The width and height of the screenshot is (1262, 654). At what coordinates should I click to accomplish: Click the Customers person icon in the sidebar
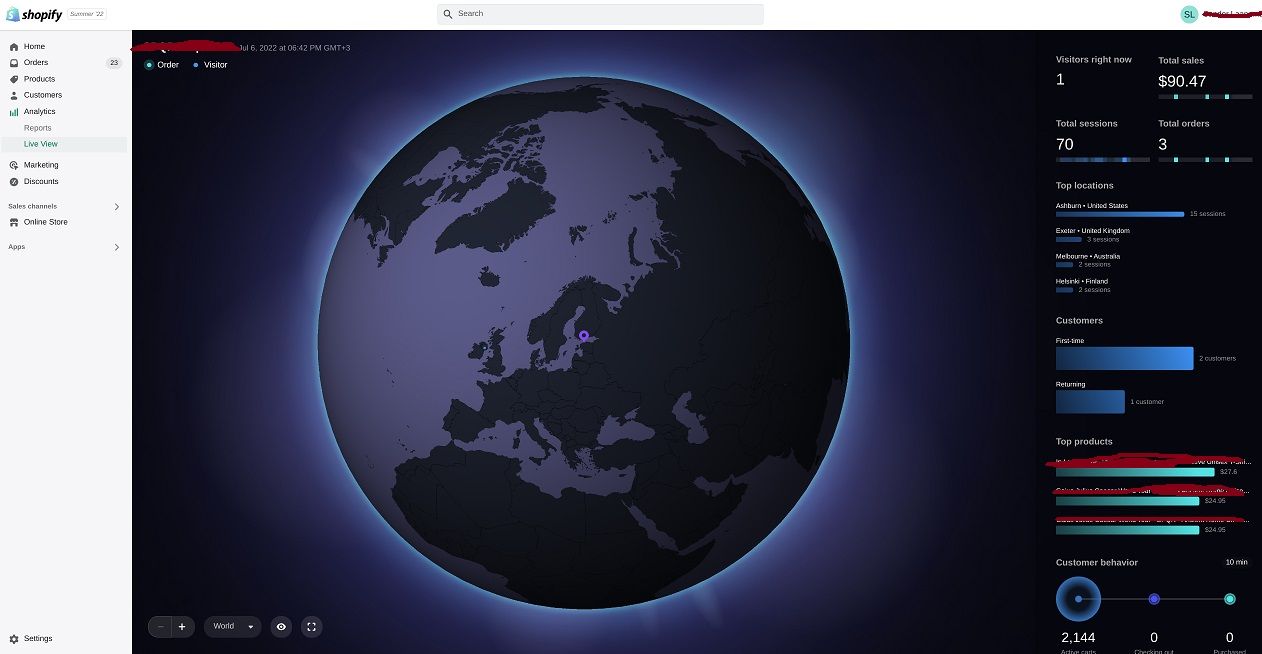pyautogui.click(x=14, y=95)
